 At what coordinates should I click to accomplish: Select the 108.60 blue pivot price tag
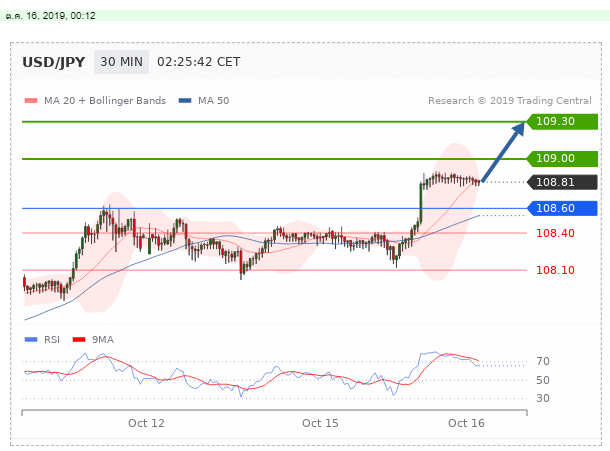pyautogui.click(x=563, y=208)
